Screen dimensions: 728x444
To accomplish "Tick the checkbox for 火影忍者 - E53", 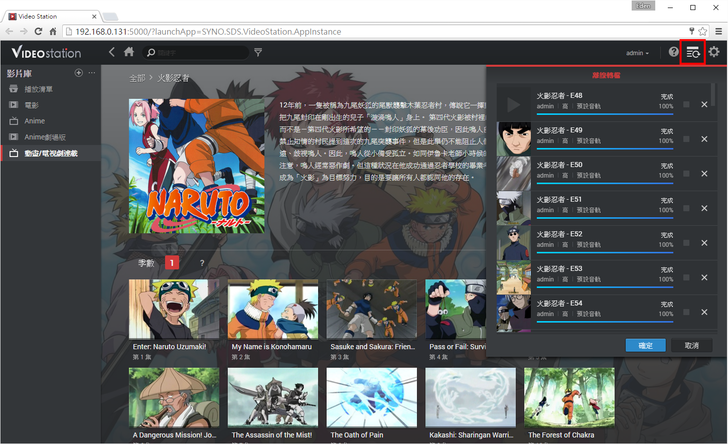I will coord(686,277).
